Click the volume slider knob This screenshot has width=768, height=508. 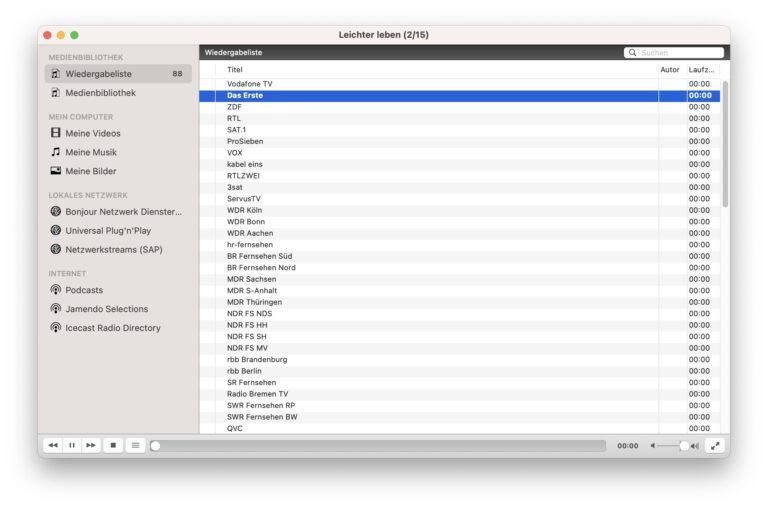(x=683, y=445)
